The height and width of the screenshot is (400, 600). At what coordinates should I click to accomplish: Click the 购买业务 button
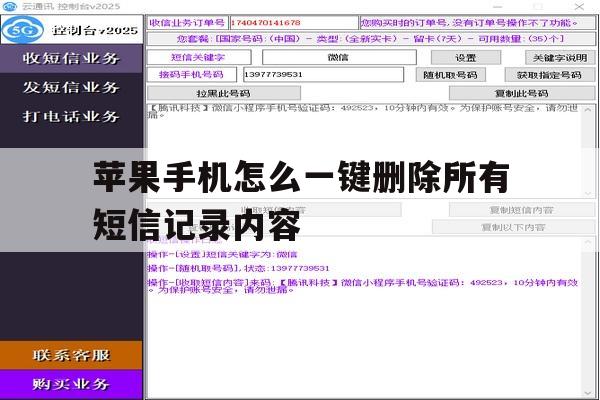coord(71,384)
